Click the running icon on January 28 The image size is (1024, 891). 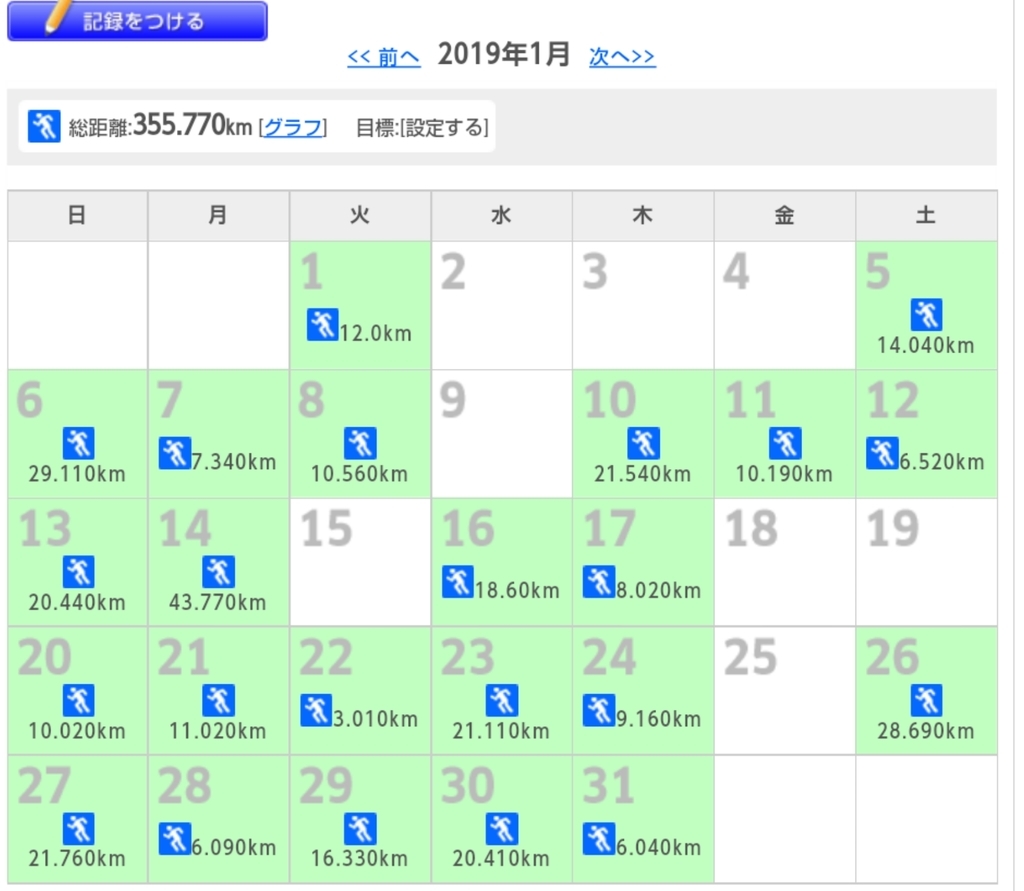tap(175, 839)
